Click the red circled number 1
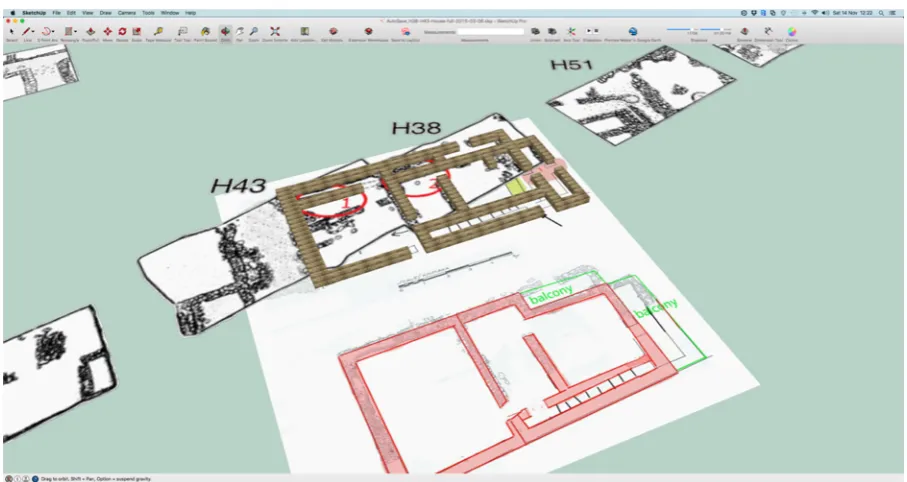 coord(345,203)
